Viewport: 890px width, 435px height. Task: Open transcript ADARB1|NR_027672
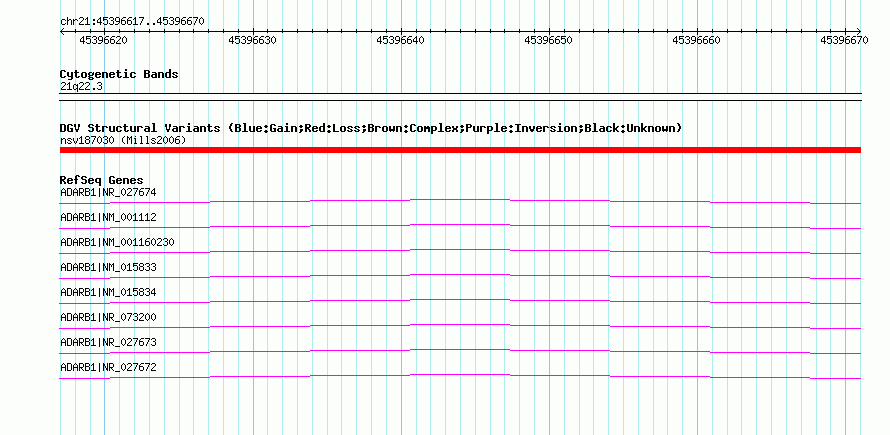pyautogui.click(x=108, y=367)
